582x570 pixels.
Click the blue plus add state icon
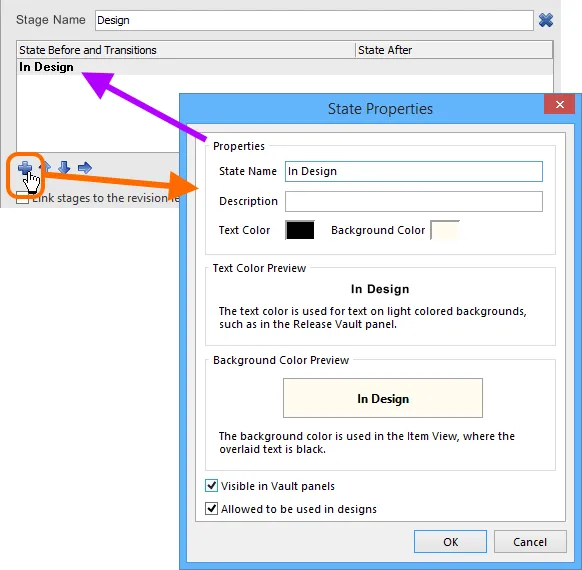(25, 168)
